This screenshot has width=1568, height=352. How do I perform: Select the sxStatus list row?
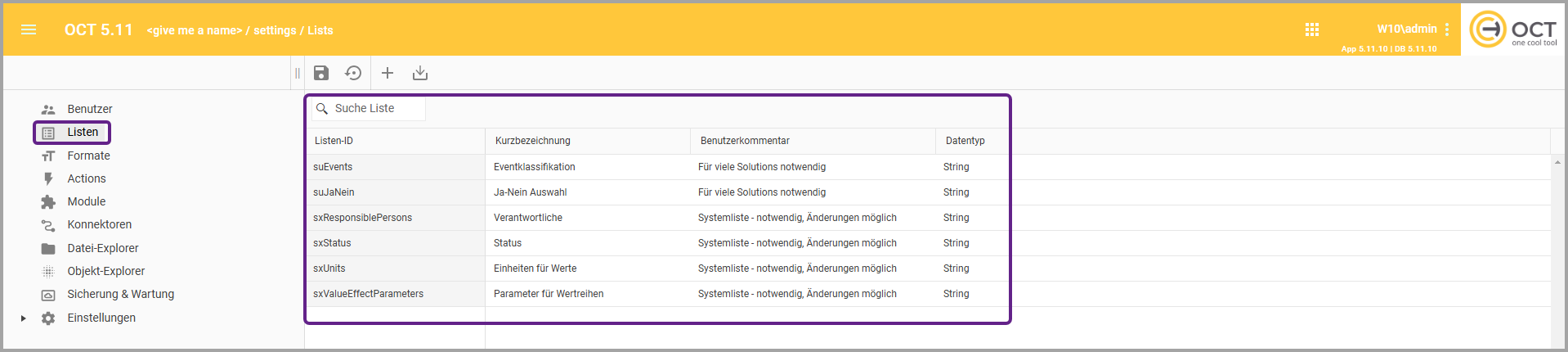click(332, 243)
